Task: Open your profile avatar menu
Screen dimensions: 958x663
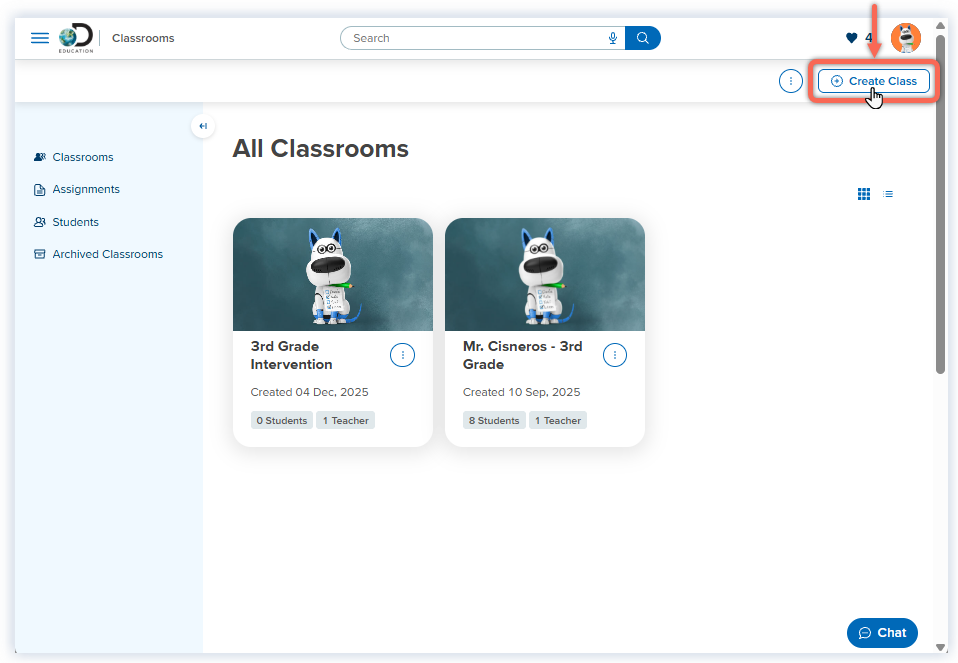Action: (x=905, y=37)
